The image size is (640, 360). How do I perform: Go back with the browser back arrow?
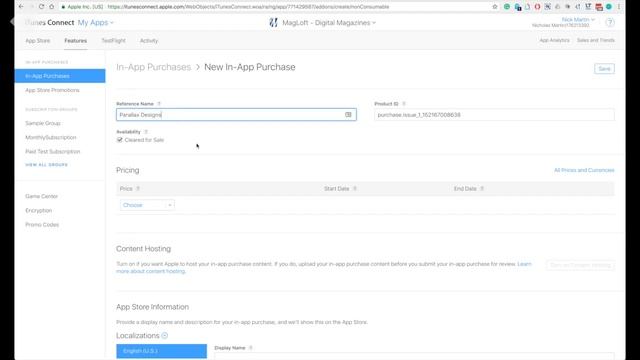coord(21,7)
